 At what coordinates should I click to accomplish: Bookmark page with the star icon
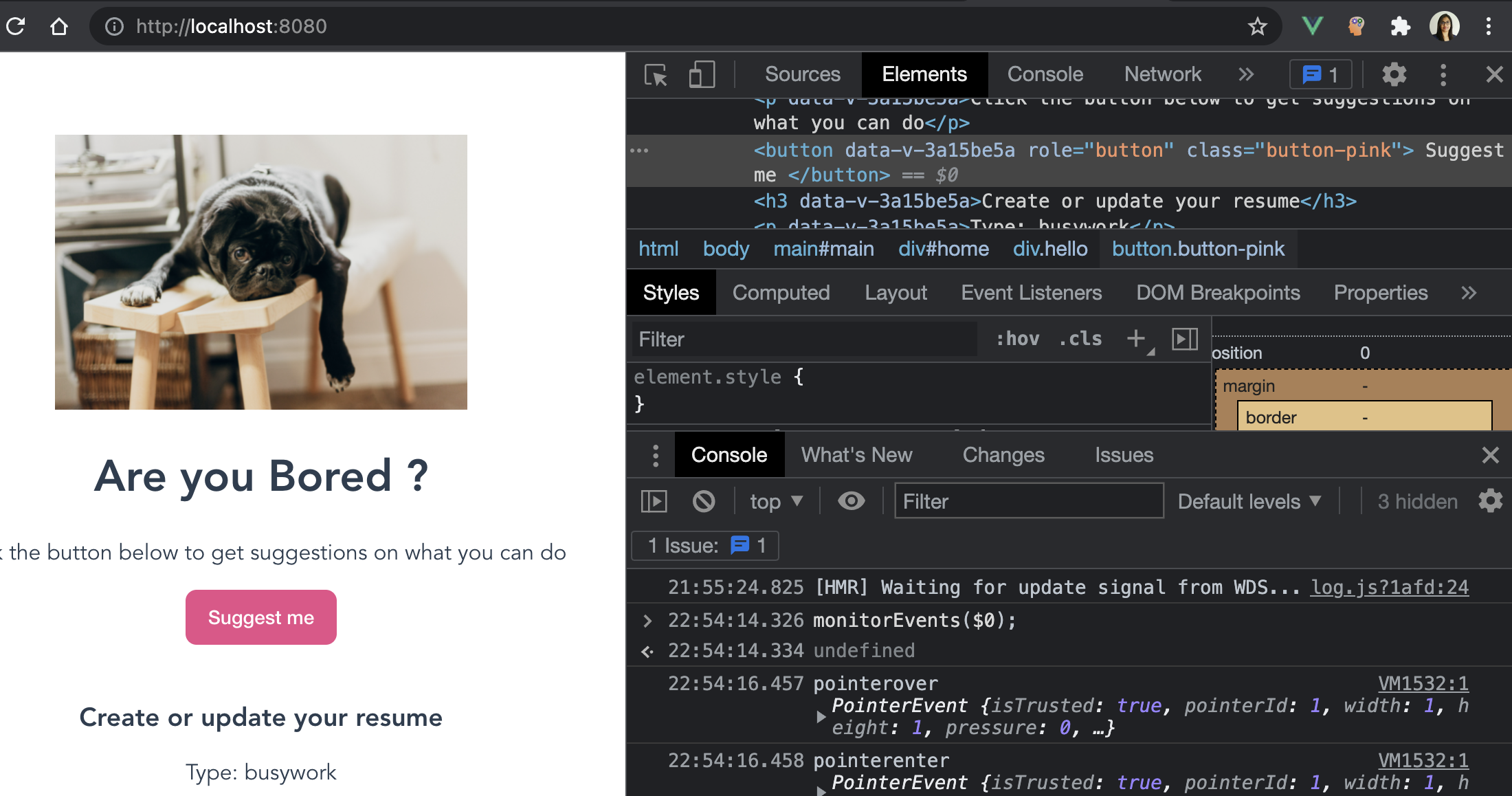point(1257,27)
